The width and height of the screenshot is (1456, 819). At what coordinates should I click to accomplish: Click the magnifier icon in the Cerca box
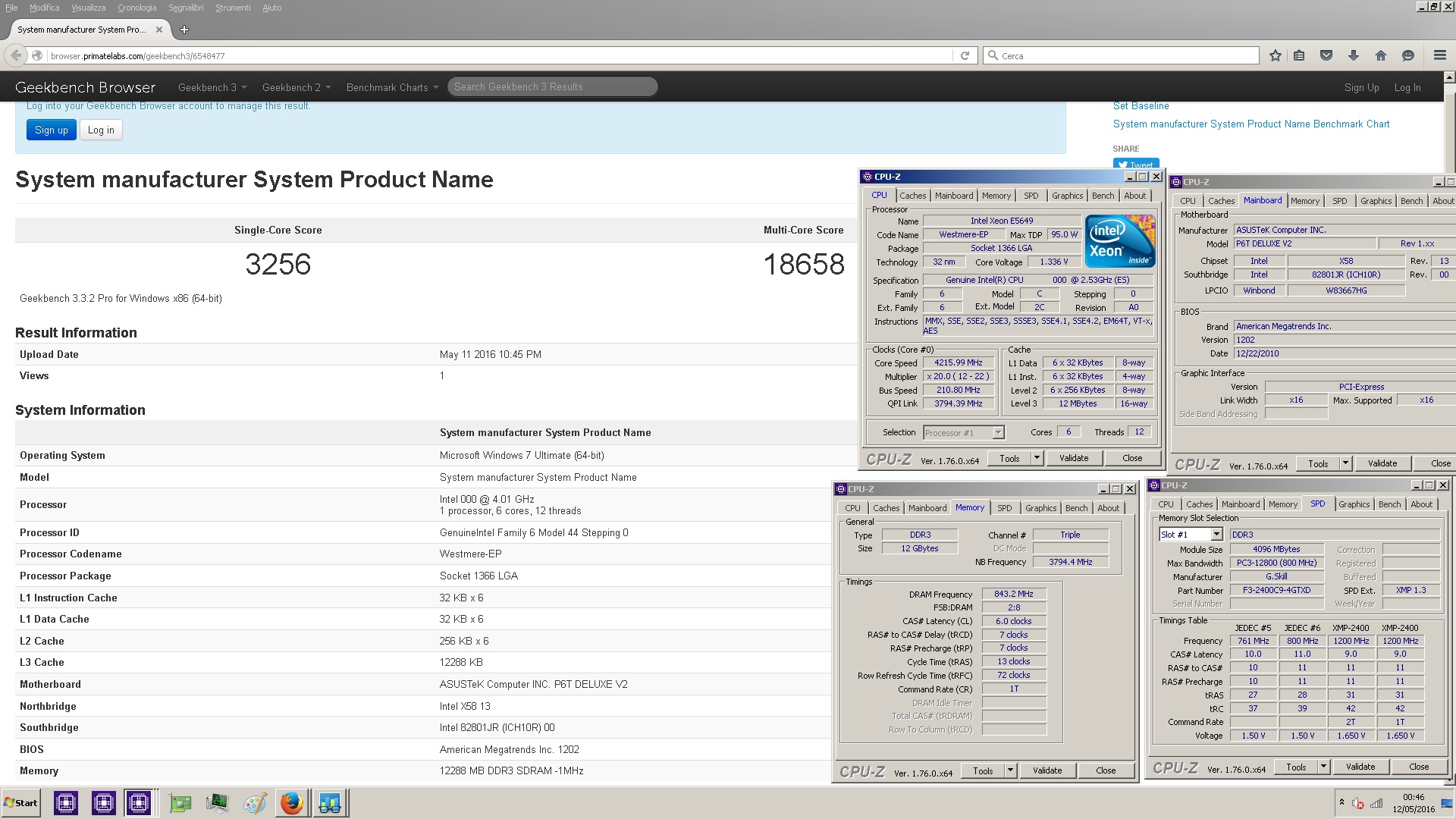point(993,55)
